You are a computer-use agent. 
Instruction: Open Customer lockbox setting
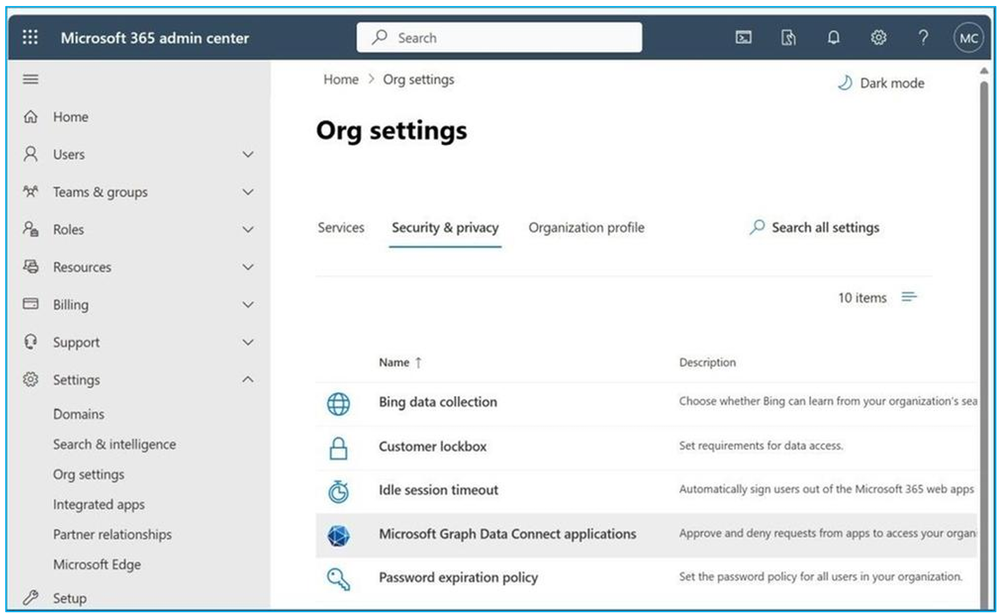click(433, 447)
